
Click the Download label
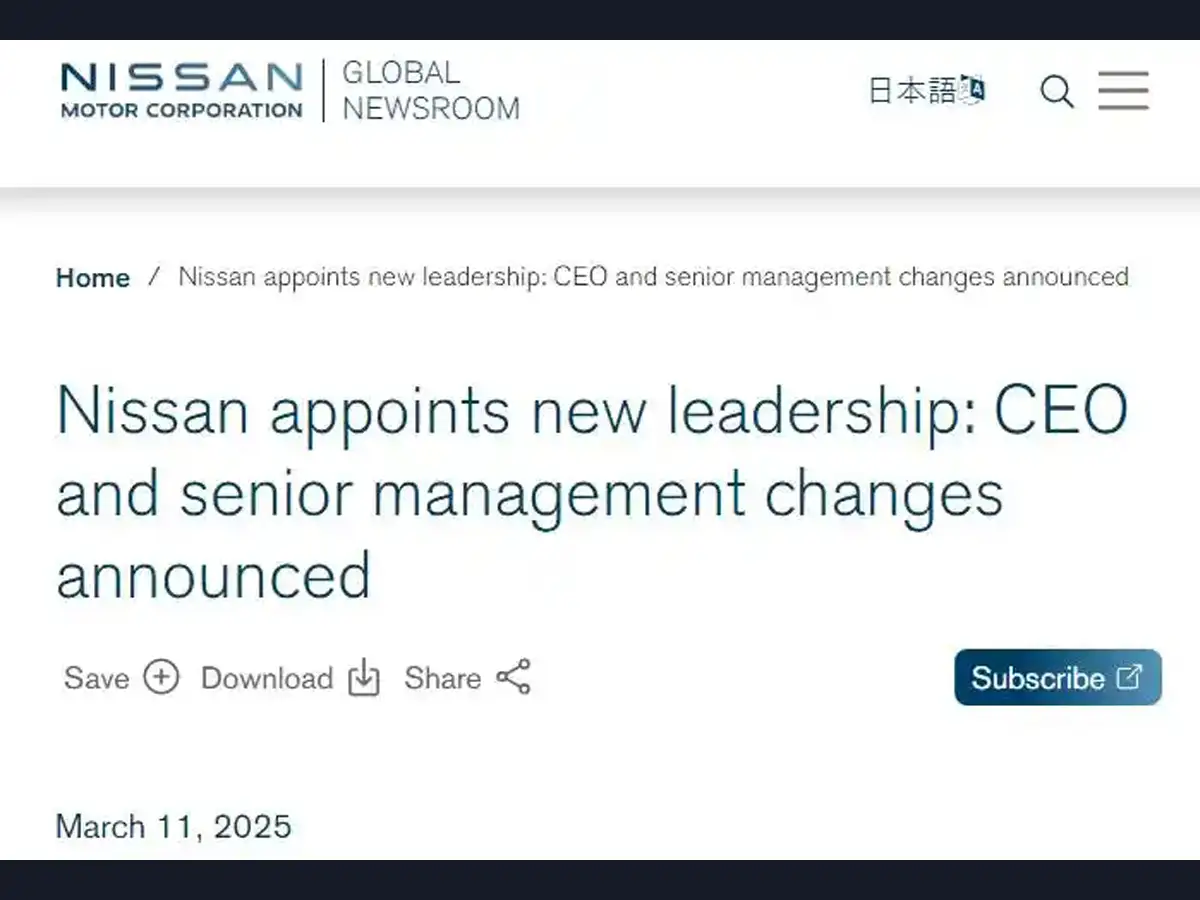click(267, 678)
